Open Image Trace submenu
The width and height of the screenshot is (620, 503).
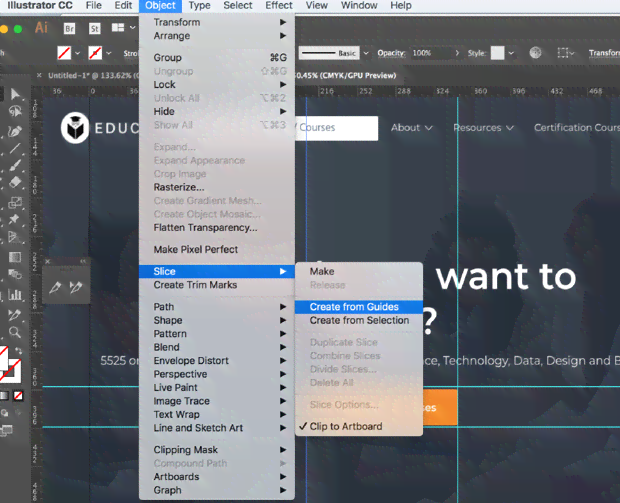point(217,401)
